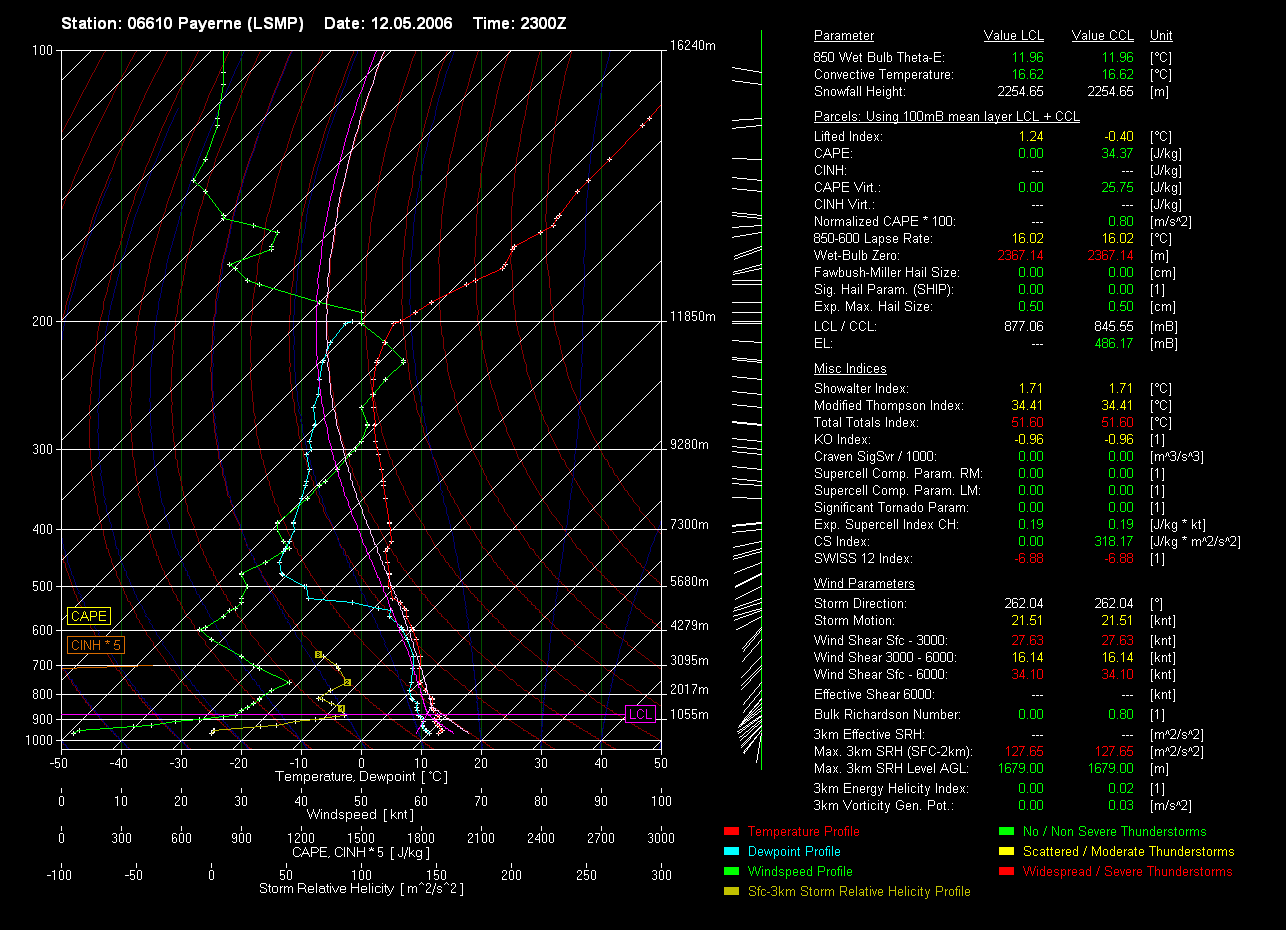Viewport: 1286px width, 930px height.
Task: Click helicity profile marker number 2
Action: (x=347, y=682)
